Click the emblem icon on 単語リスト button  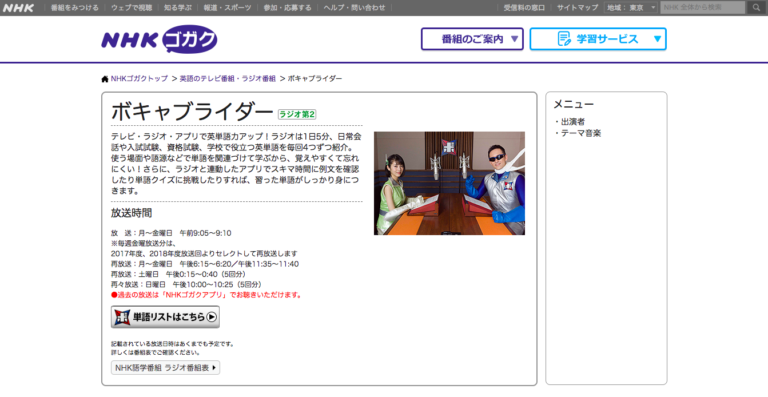click(122, 317)
